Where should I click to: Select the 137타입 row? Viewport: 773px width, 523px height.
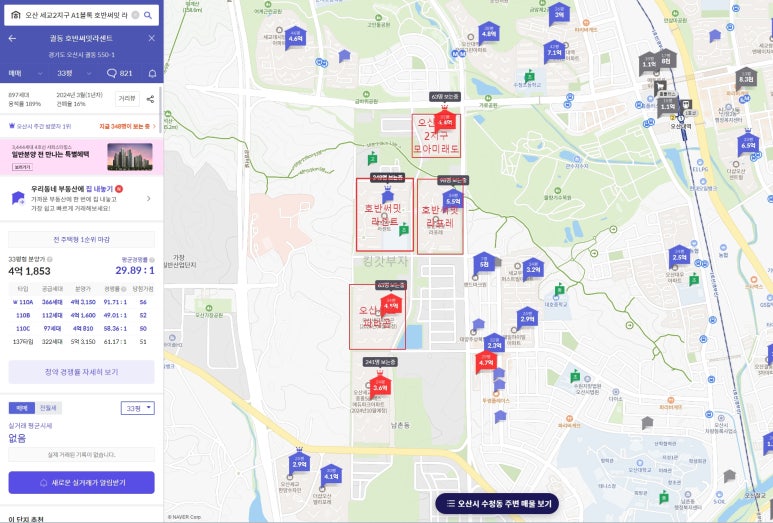click(x=81, y=342)
